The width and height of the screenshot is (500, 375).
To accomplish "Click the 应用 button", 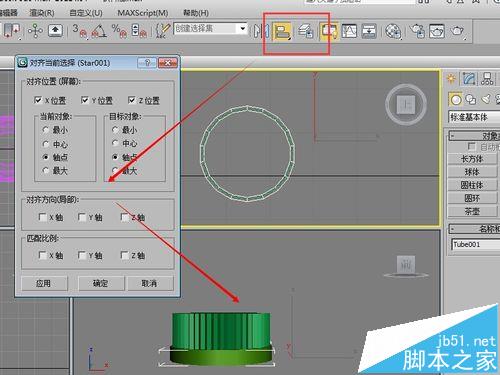I will tap(44, 283).
